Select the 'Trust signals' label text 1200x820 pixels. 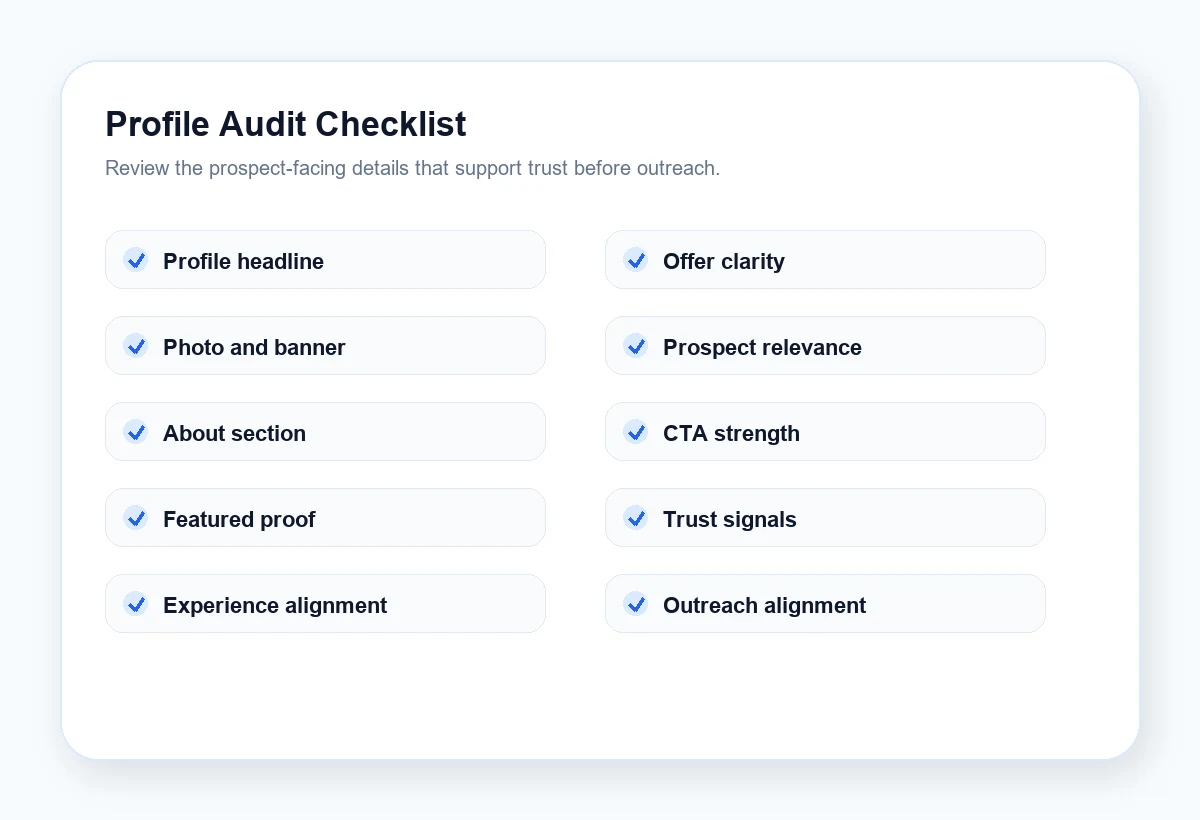point(730,519)
